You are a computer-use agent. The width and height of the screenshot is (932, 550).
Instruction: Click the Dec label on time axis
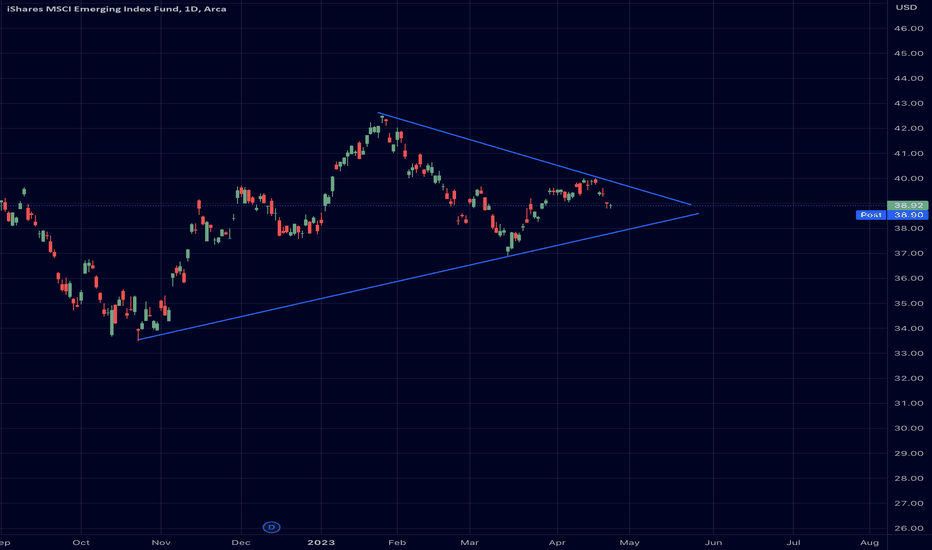241,542
